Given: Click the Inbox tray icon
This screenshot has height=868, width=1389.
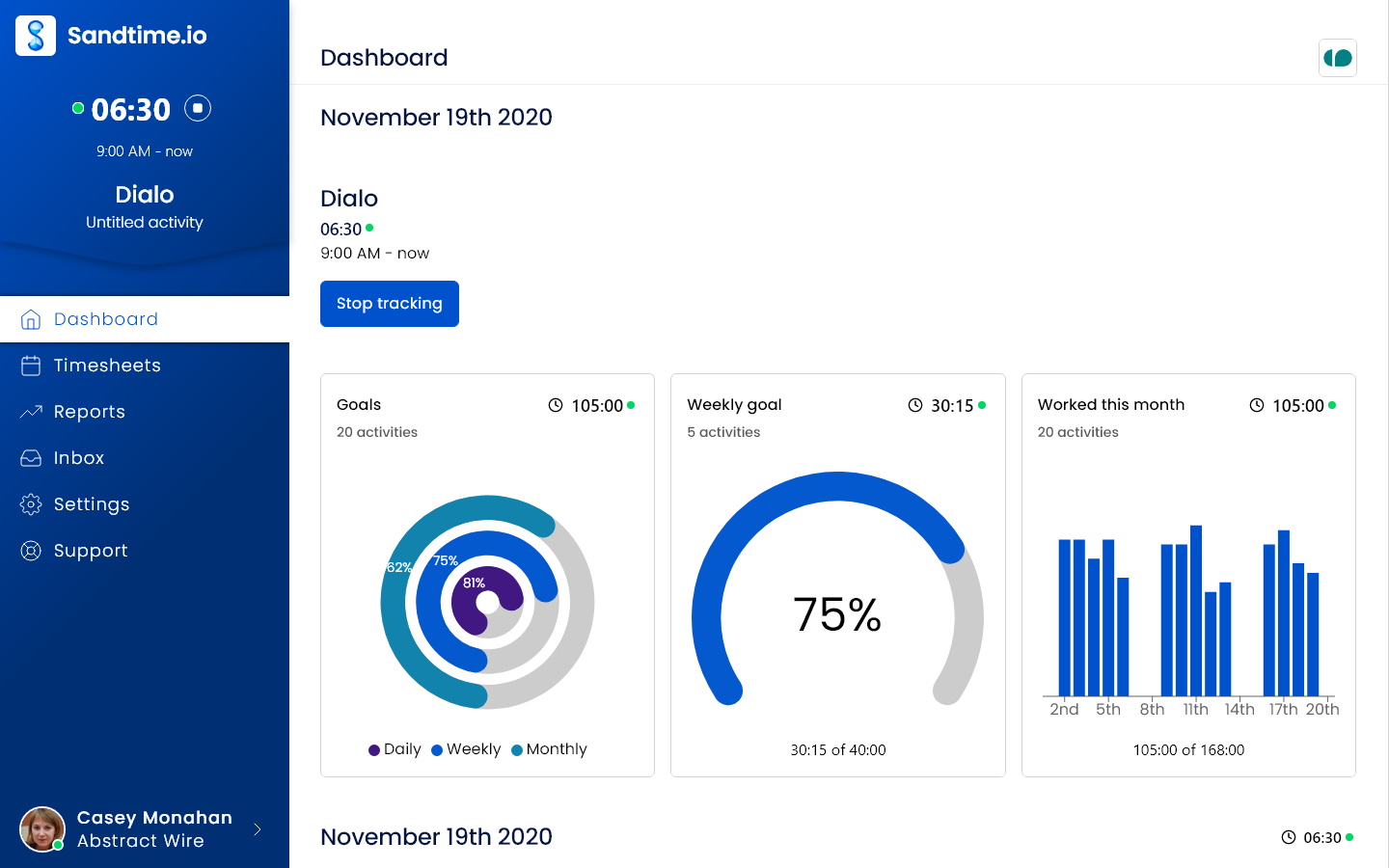Looking at the screenshot, I should (x=31, y=458).
